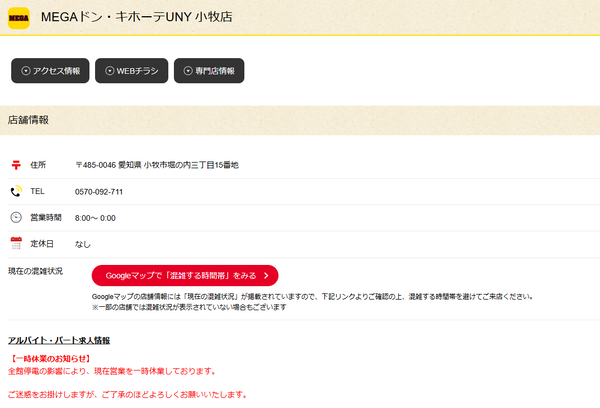Select the phone number 0570-092-711
The height and width of the screenshot is (408, 600).
click(99, 192)
